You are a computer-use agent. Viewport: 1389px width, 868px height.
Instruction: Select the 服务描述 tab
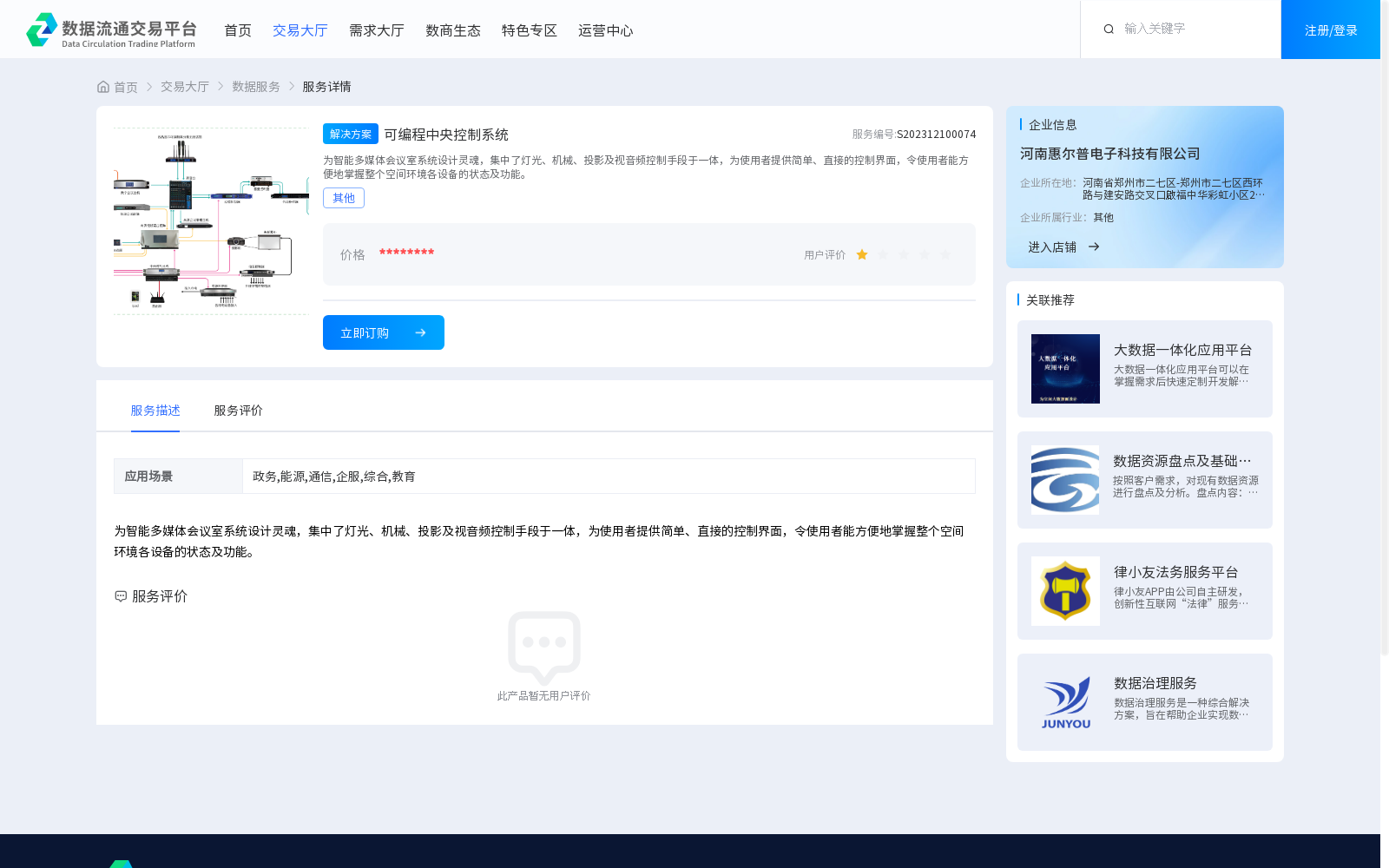click(x=155, y=411)
